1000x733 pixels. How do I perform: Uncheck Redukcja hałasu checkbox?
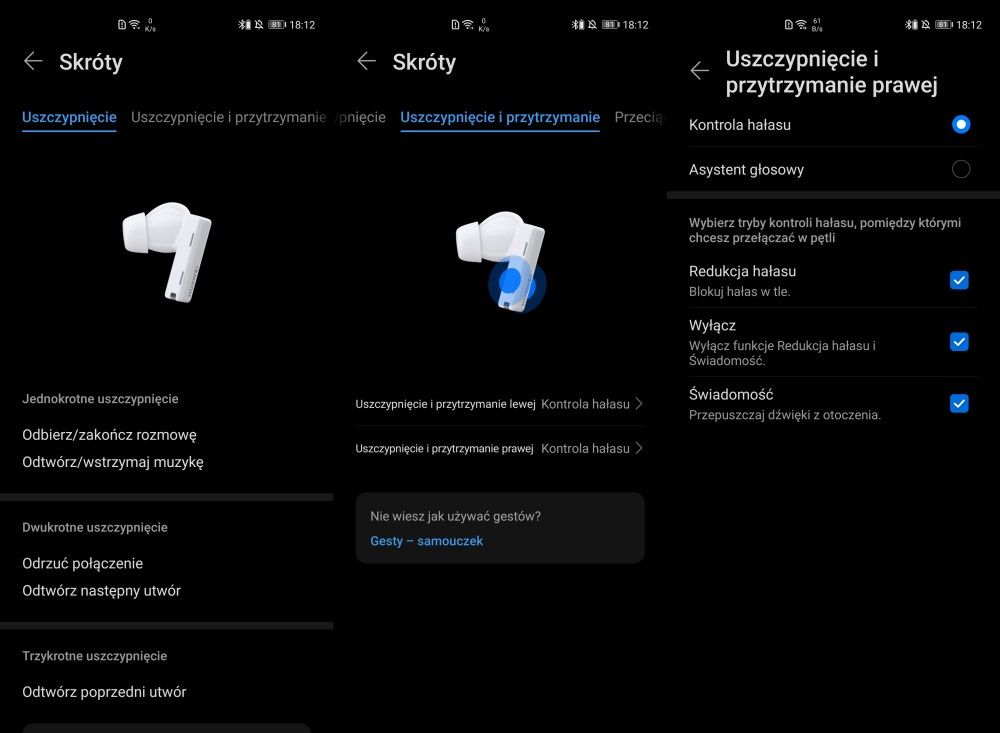click(x=959, y=280)
